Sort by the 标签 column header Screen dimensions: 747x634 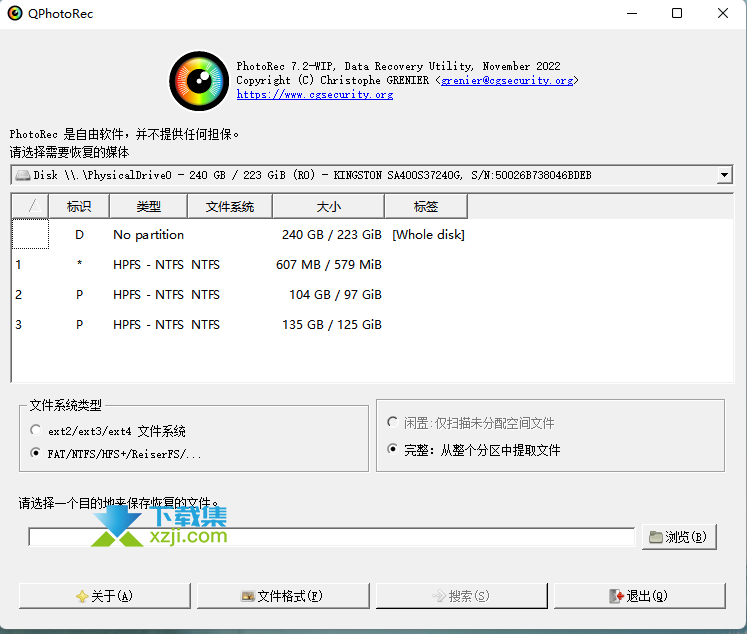tap(425, 206)
